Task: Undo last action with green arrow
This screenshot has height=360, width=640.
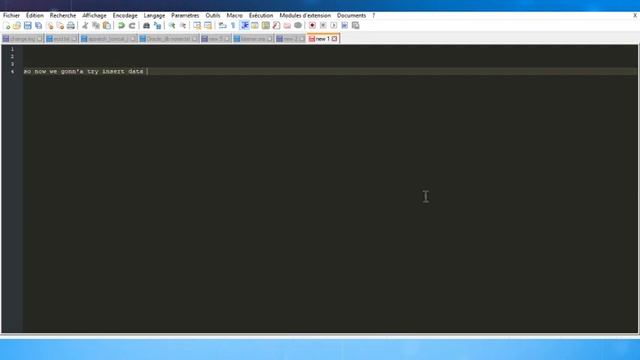Action: tap(121, 26)
